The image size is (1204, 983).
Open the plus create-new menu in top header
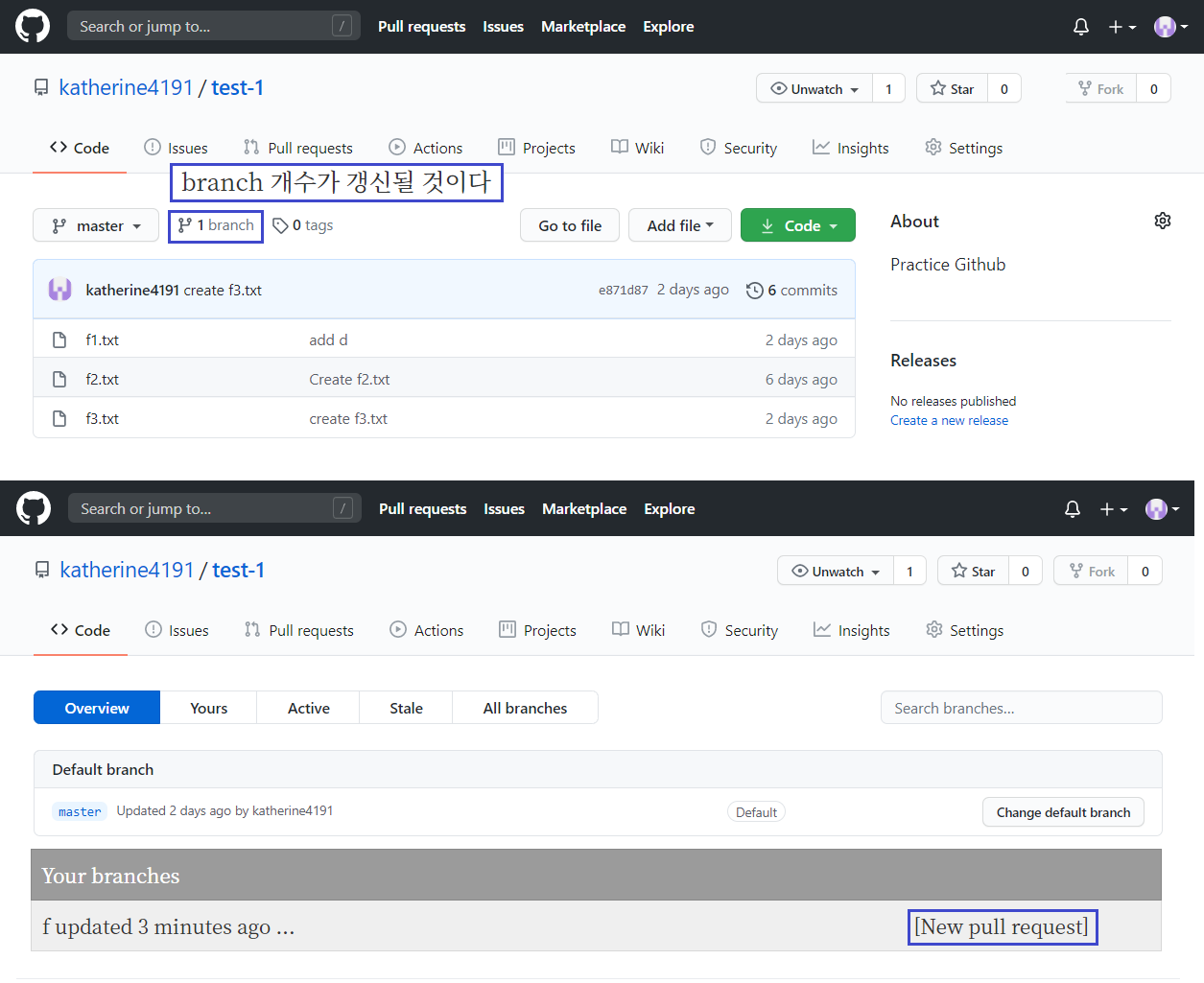point(1121,27)
